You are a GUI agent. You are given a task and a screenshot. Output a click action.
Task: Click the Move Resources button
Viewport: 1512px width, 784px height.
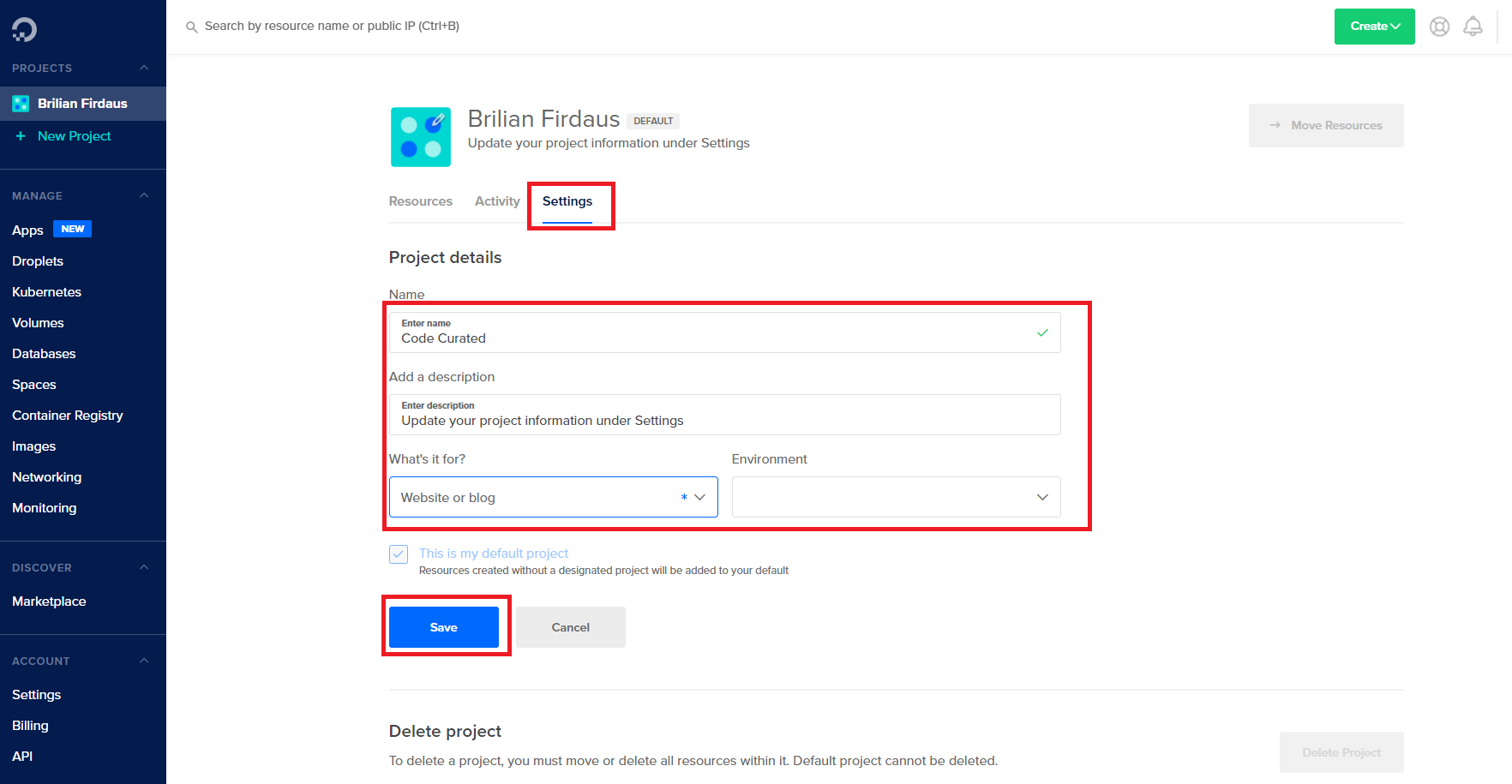click(1326, 125)
